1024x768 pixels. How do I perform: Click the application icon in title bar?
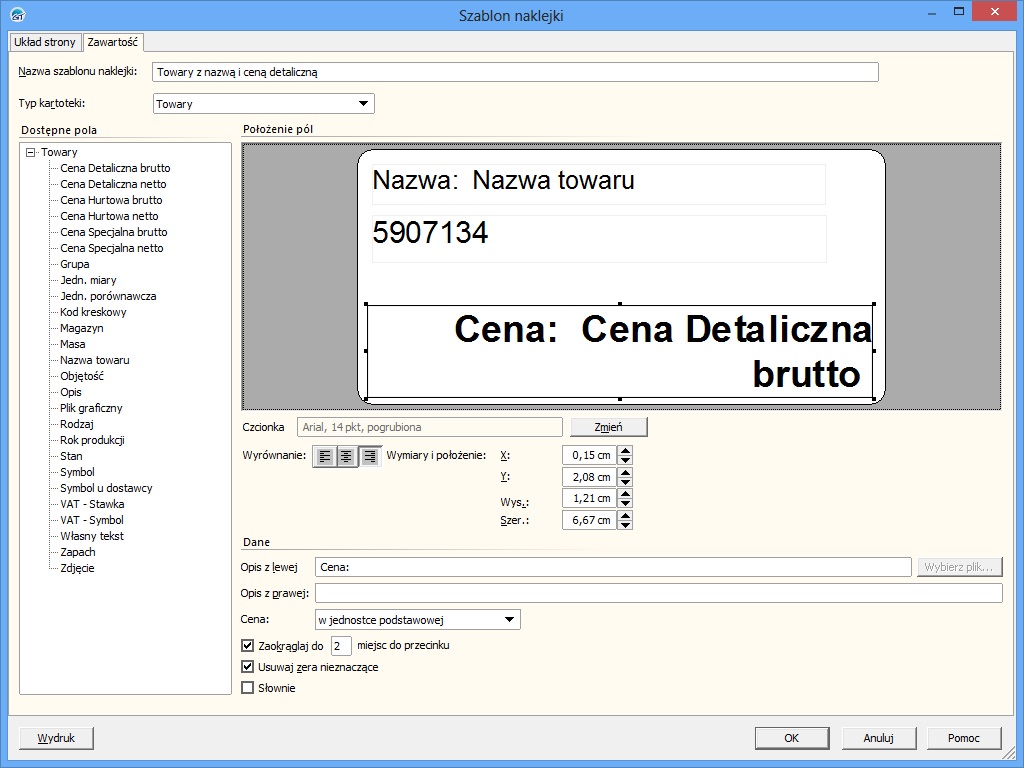pyautogui.click(x=16, y=15)
